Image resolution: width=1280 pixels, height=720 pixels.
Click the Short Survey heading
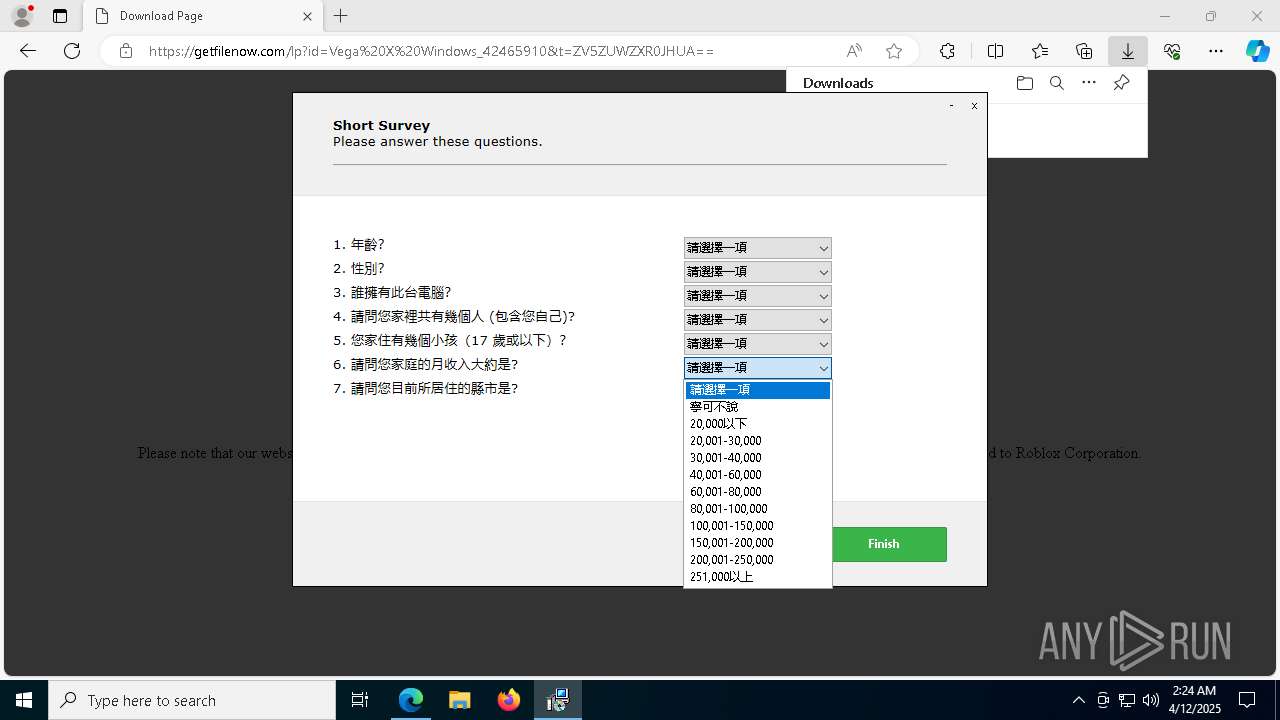(381, 125)
